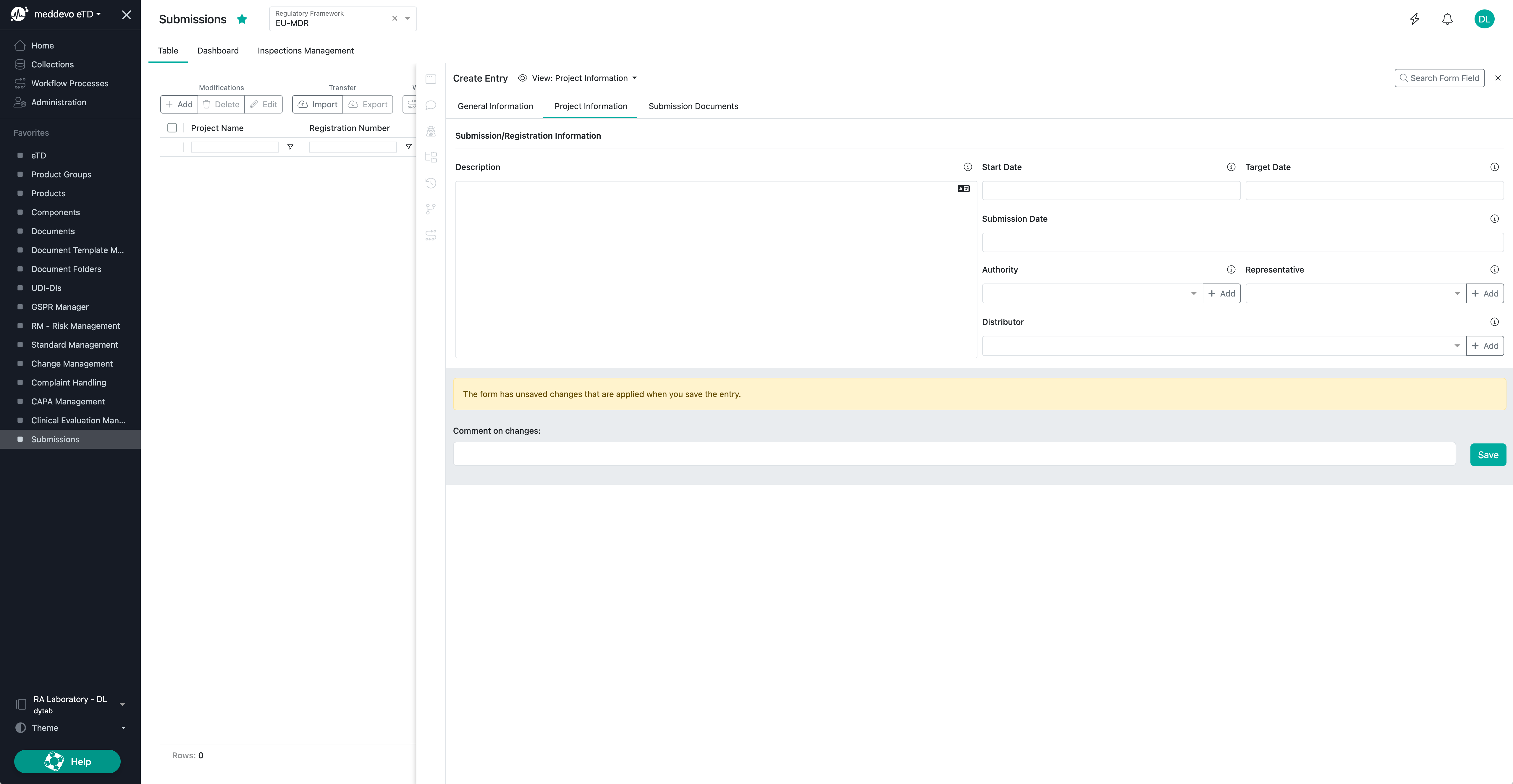Click the spy/audit icon in side strip
1513x784 pixels.
(x=431, y=130)
